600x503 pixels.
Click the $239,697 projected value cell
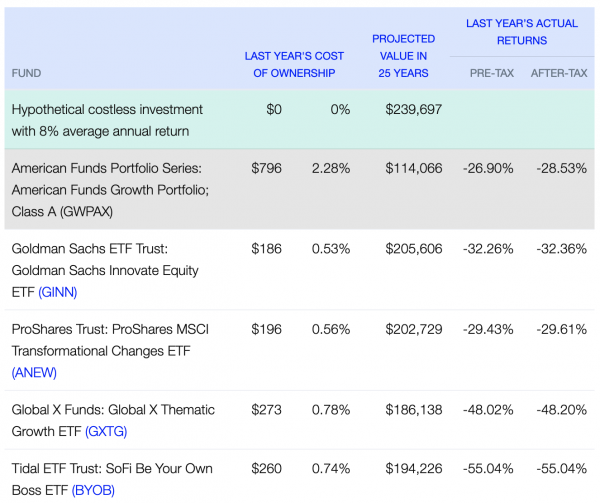coord(414,109)
